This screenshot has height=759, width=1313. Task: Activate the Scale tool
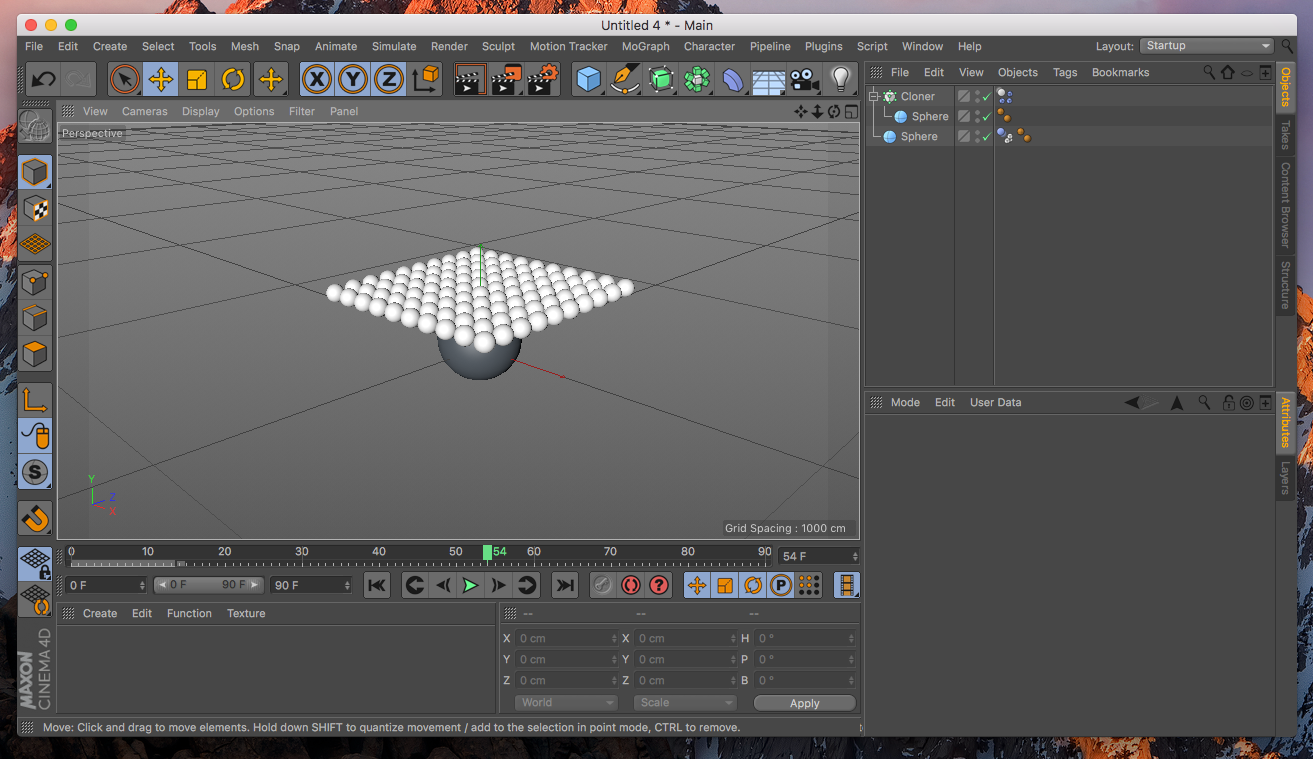click(197, 79)
